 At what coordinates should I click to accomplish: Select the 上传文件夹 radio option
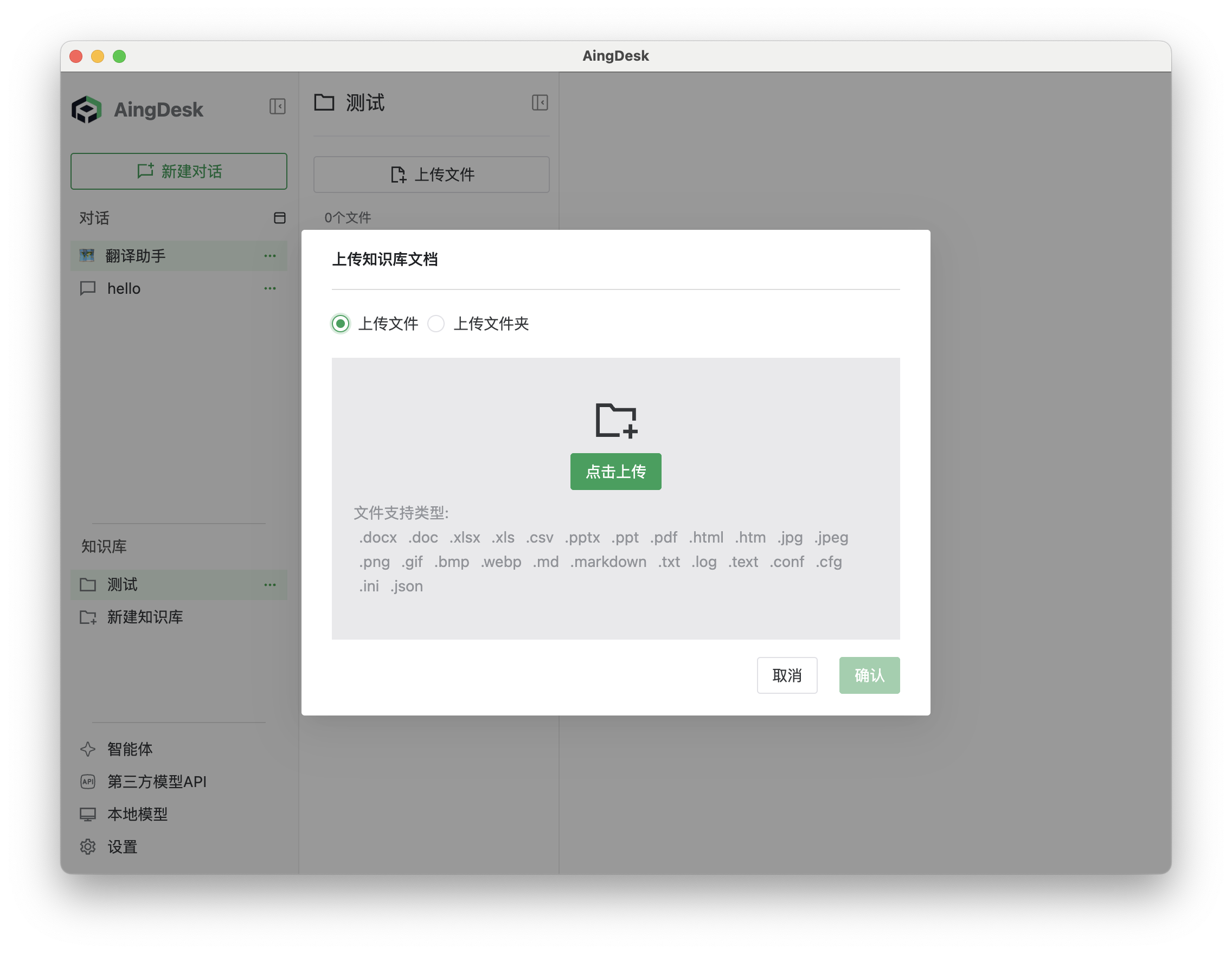point(436,324)
